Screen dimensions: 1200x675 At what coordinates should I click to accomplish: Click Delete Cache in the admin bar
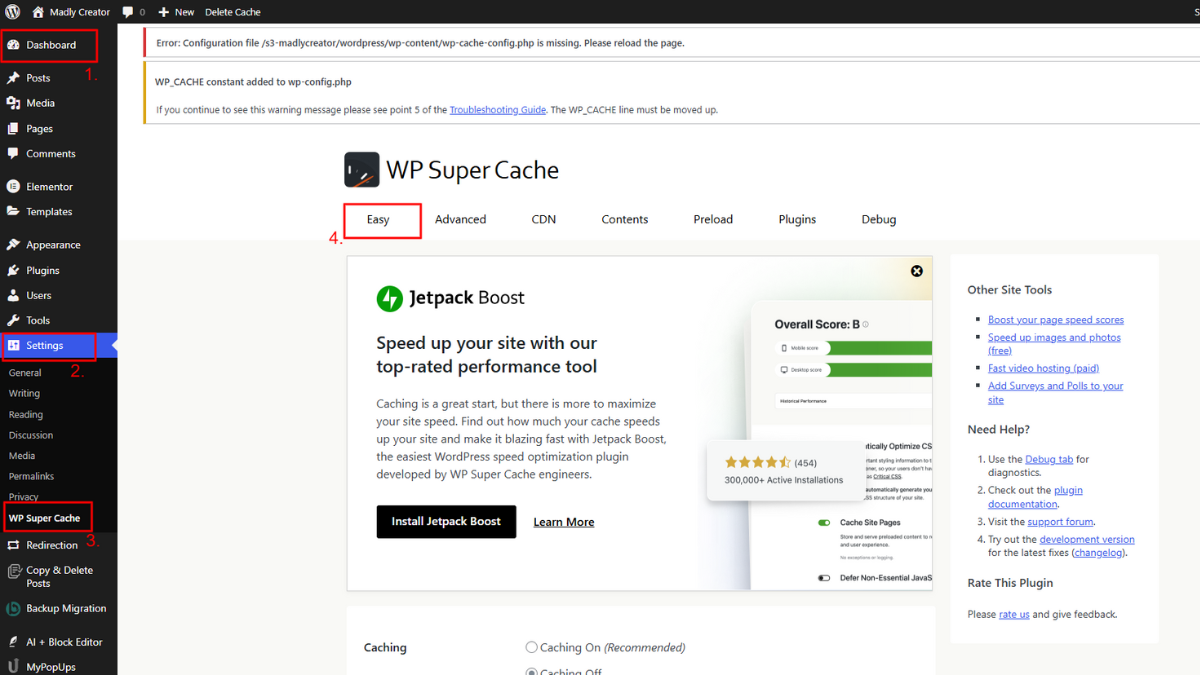(232, 12)
